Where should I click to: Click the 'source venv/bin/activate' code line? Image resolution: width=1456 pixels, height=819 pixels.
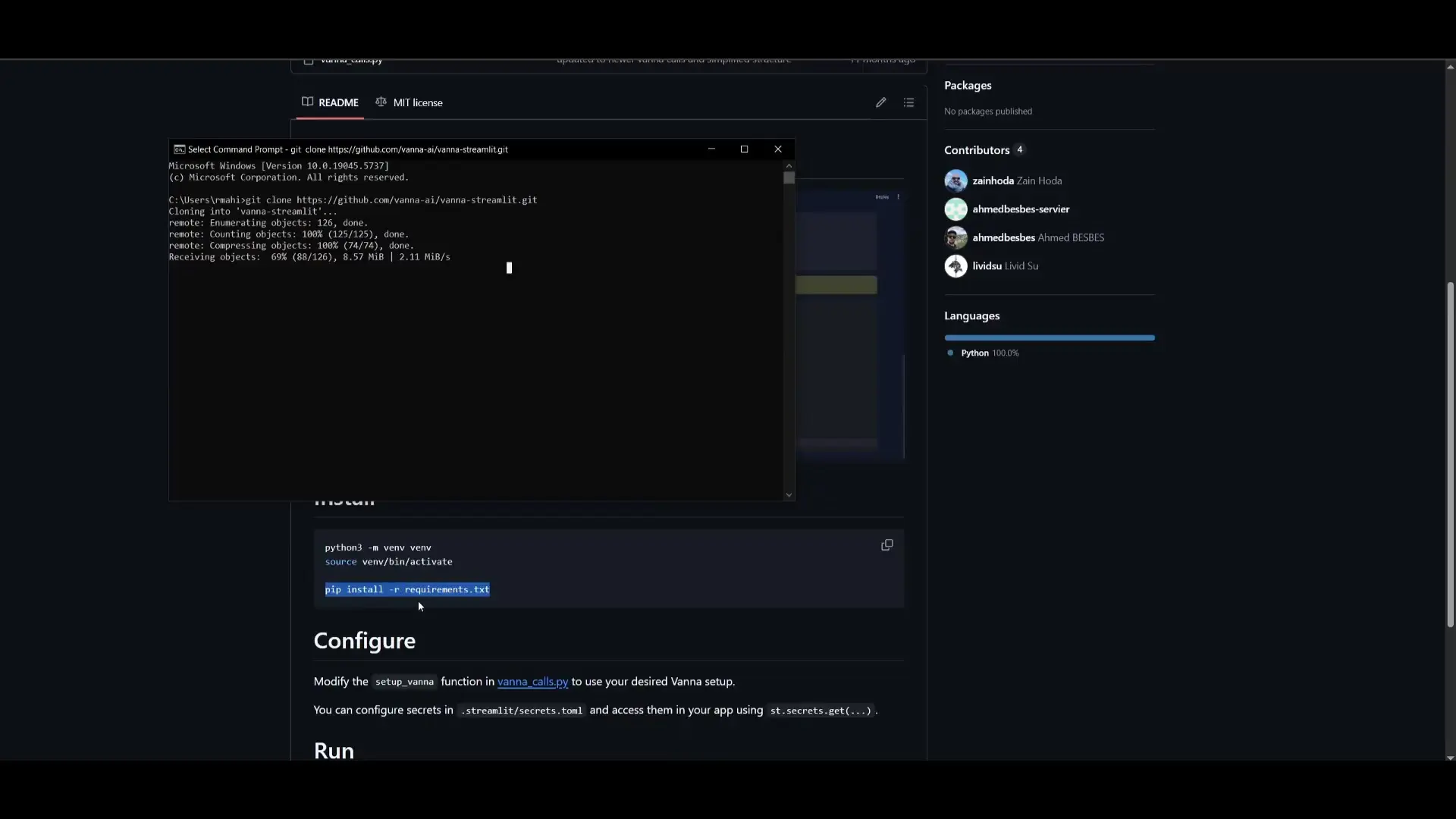pos(388,562)
